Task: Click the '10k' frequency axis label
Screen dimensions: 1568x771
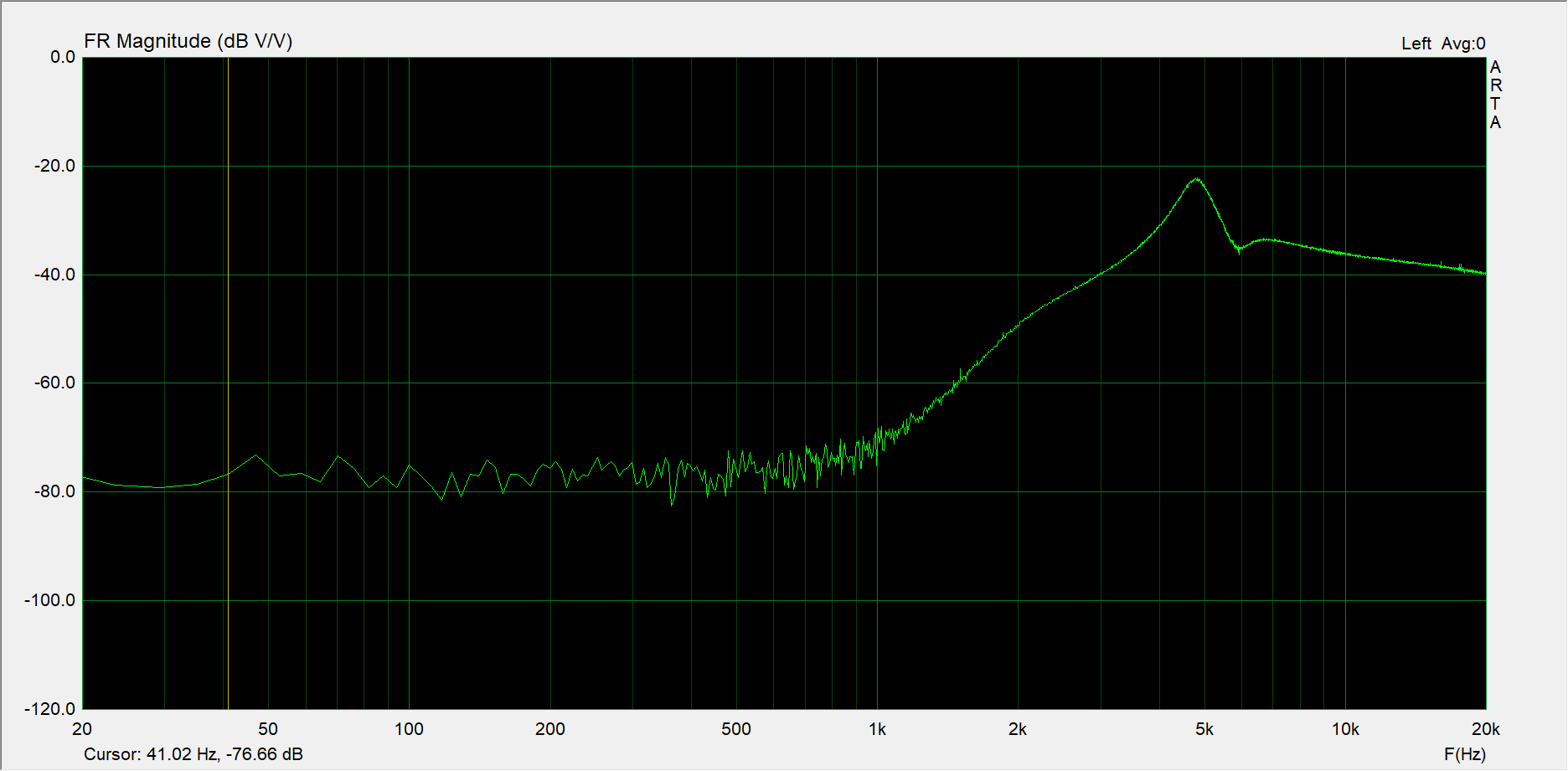Action: click(x=1345, y=729)
